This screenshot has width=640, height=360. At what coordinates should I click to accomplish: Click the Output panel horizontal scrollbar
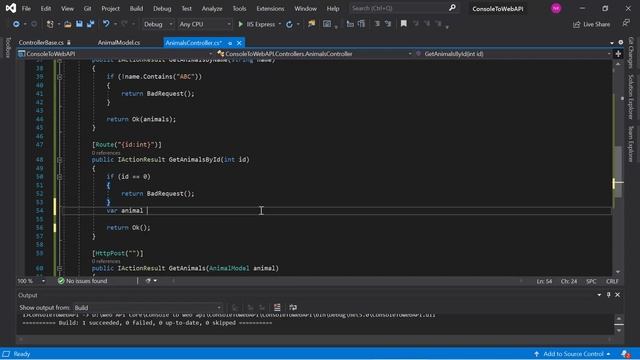pos(314,339)
